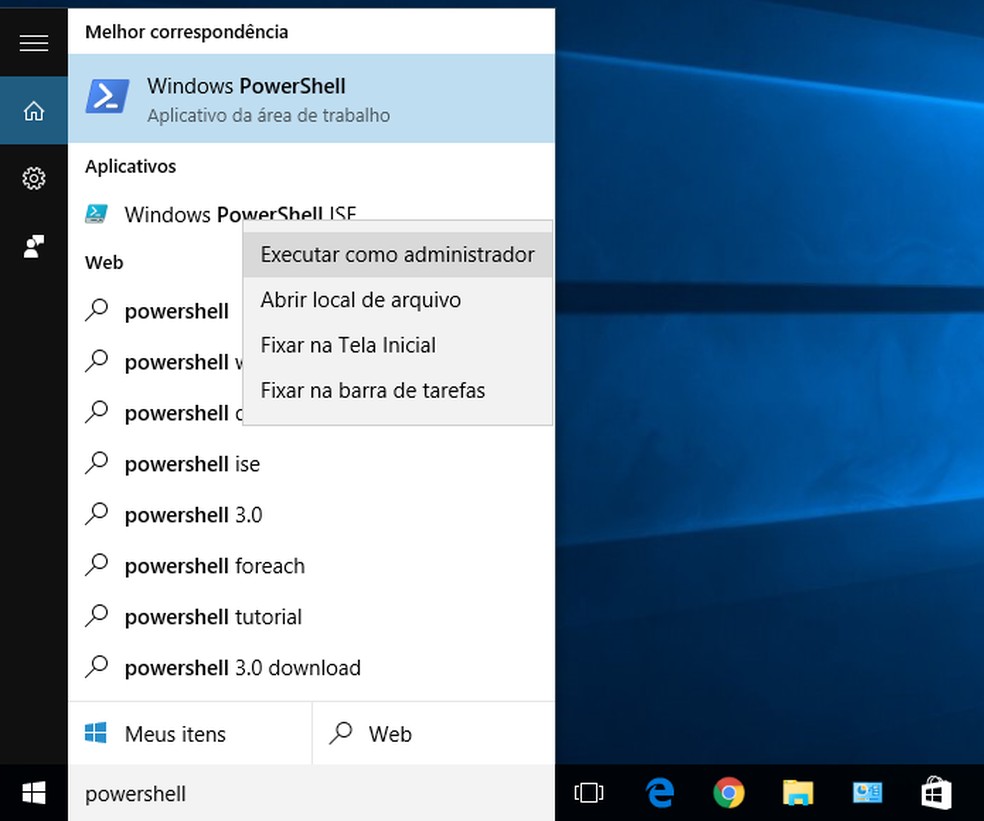
Task: Open Windows PowerShell ISE
Action: pos(200,214)
